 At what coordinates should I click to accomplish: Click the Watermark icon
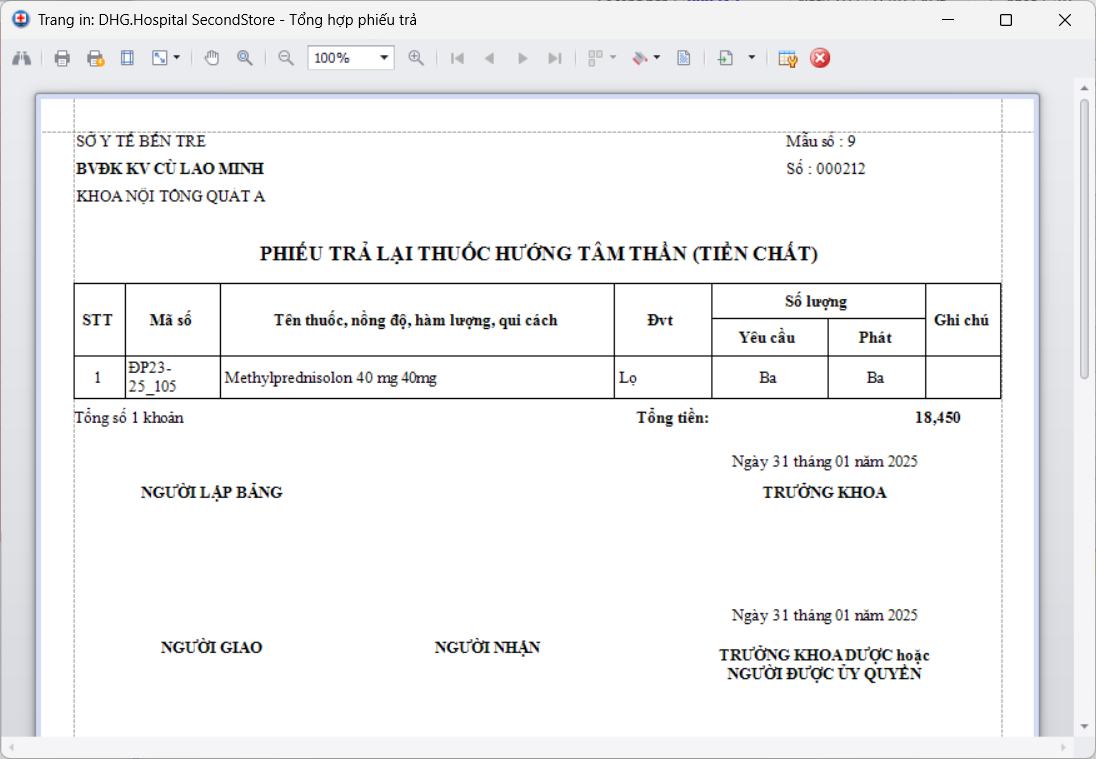[684, 58]
